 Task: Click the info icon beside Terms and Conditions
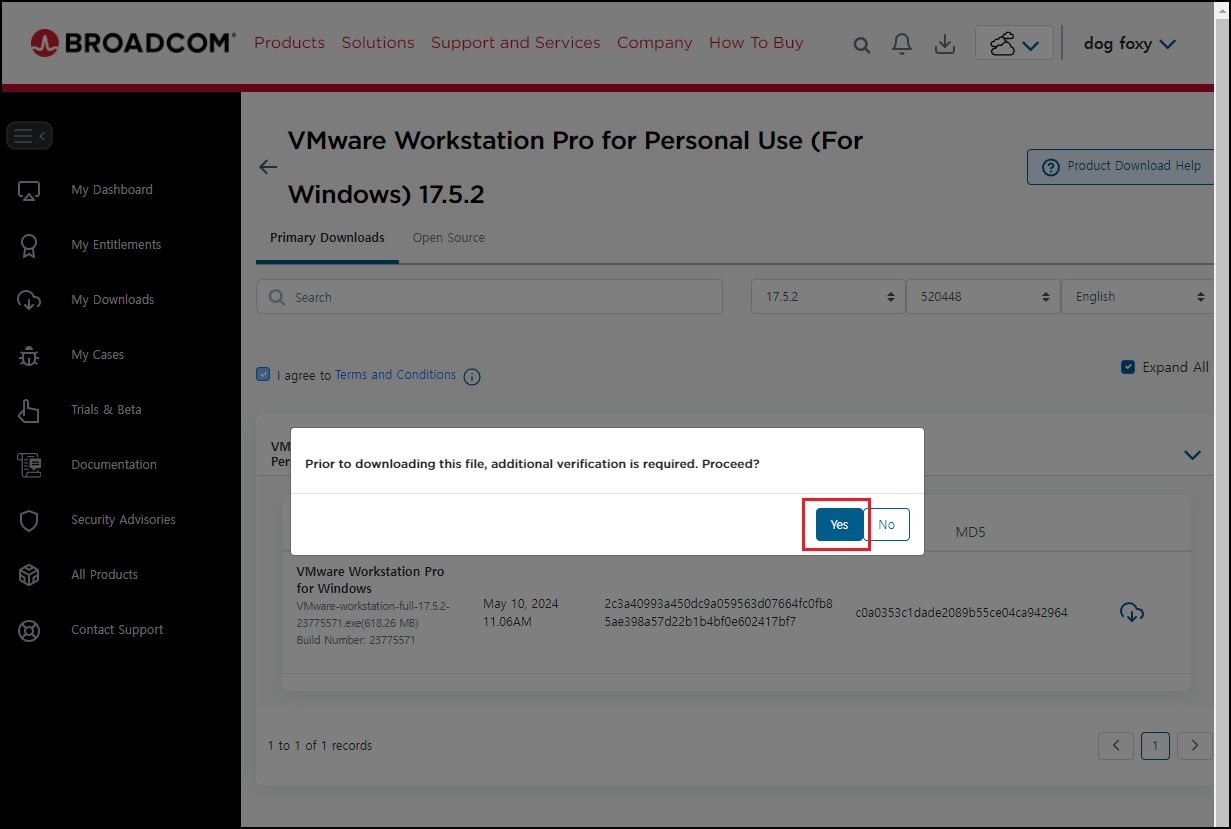click(x=472, y=377)
